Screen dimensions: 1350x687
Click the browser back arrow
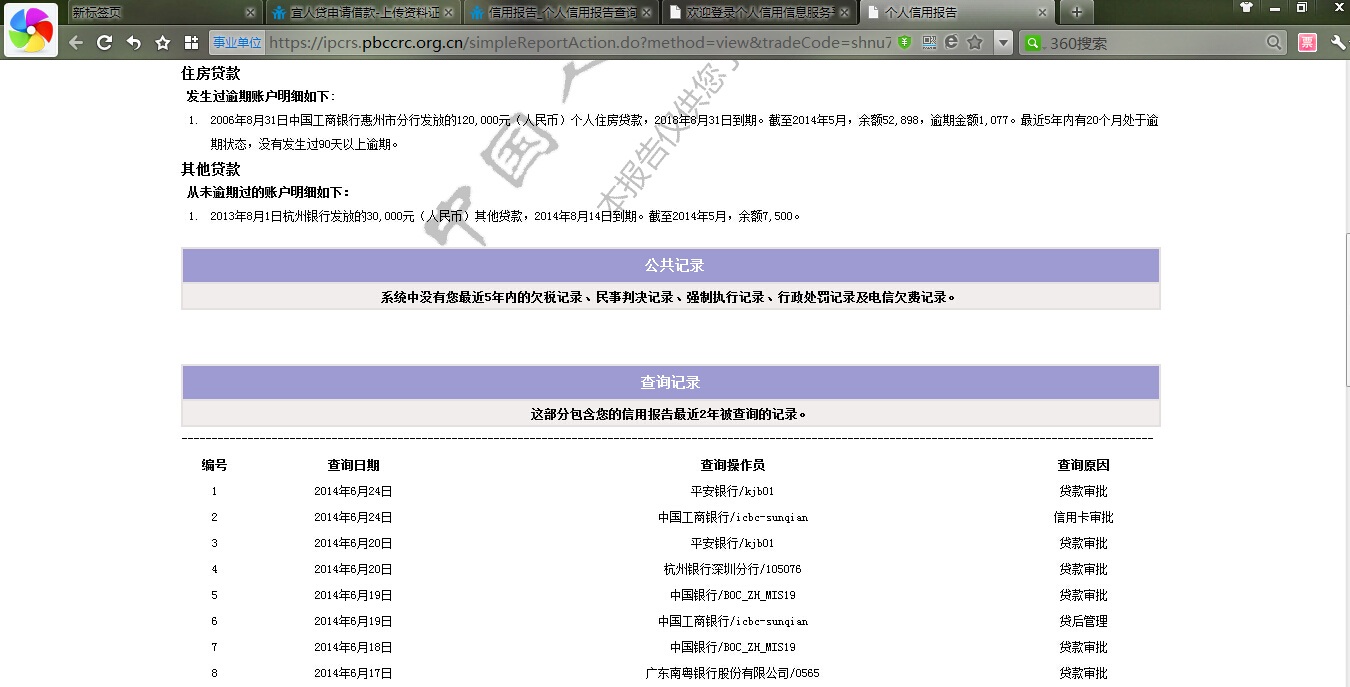pyautogui.click(x=76, y=43)
